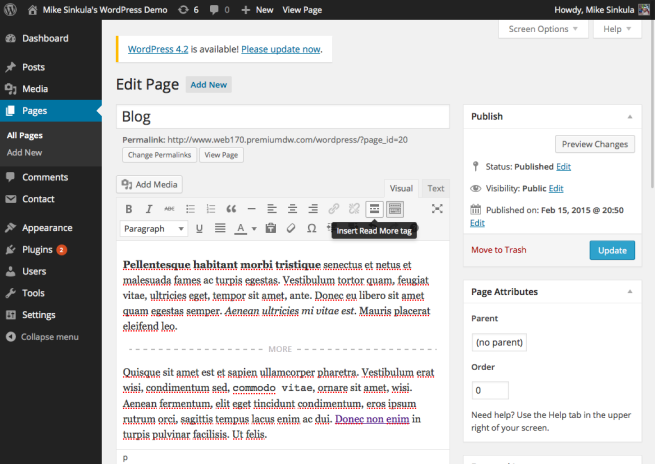Open Plugins in the sidebar
Viewport: 655px width, 464px height.
tap(51, 250)
